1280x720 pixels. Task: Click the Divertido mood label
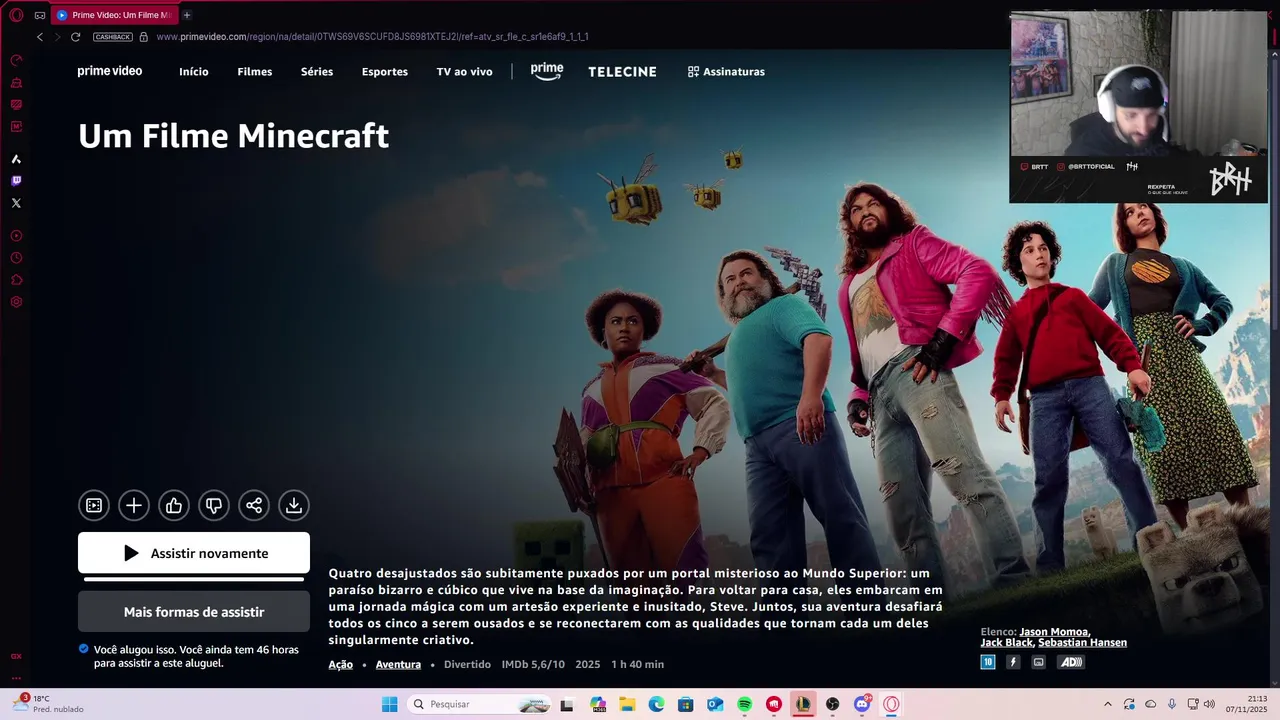pyautogui.click(x=467, y=664)
